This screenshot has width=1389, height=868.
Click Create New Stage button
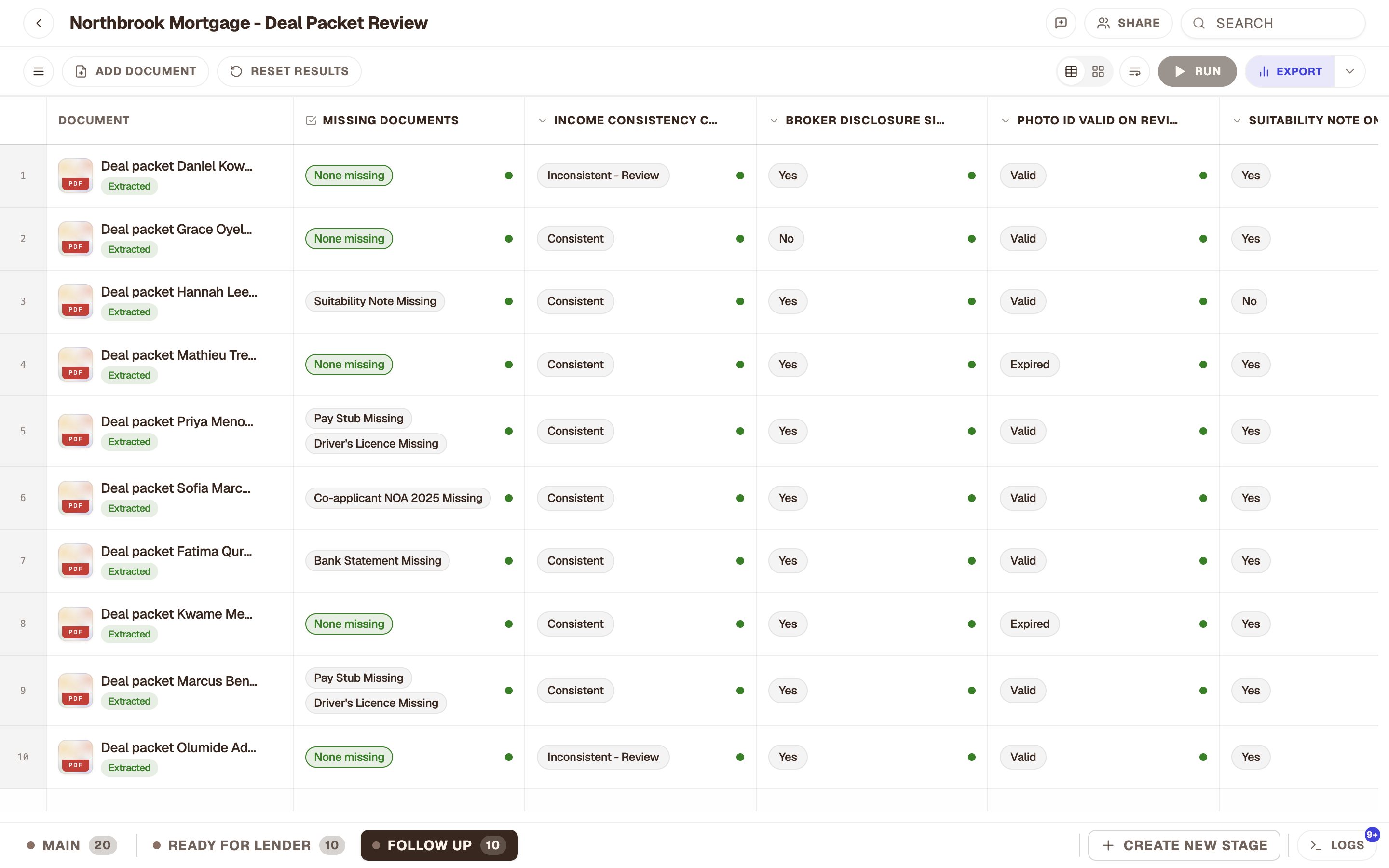point(1184,845)
